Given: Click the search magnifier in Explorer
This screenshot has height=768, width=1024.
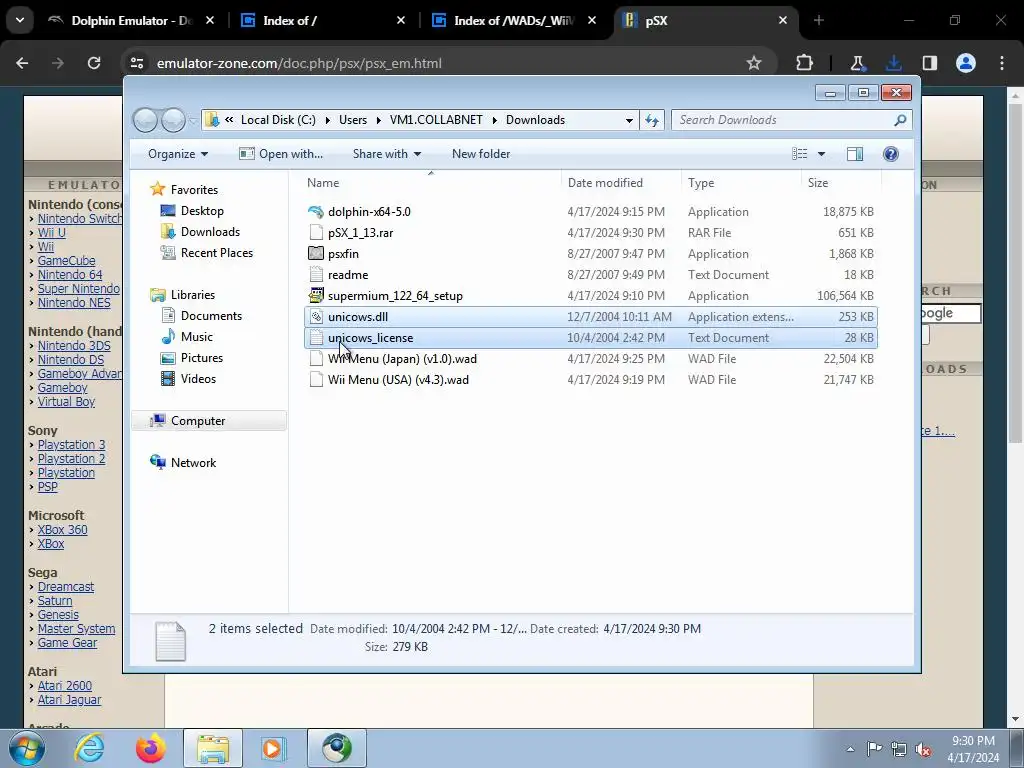Looking at the screenshot, I should coord(900,120).
